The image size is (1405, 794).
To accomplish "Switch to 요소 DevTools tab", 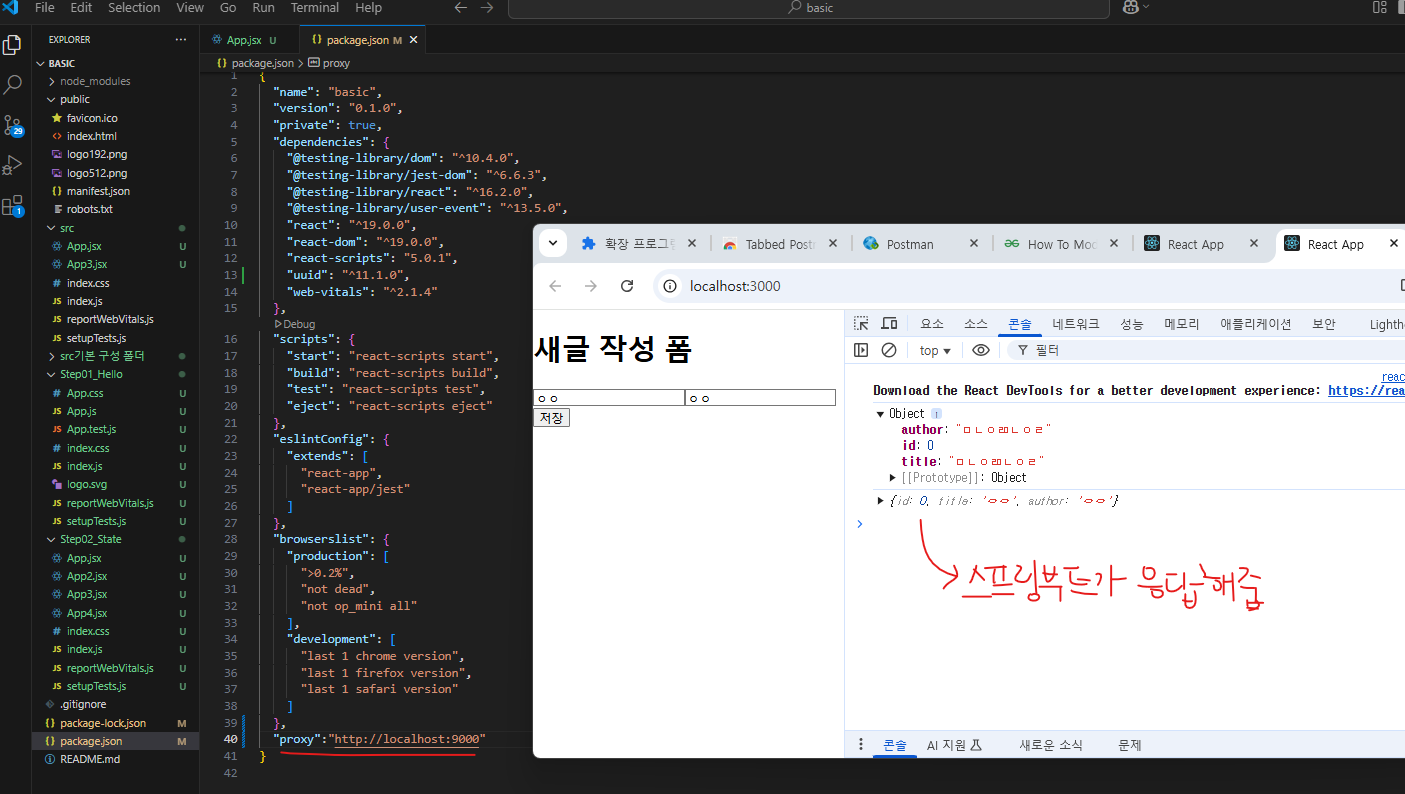I will click(932, 323).
